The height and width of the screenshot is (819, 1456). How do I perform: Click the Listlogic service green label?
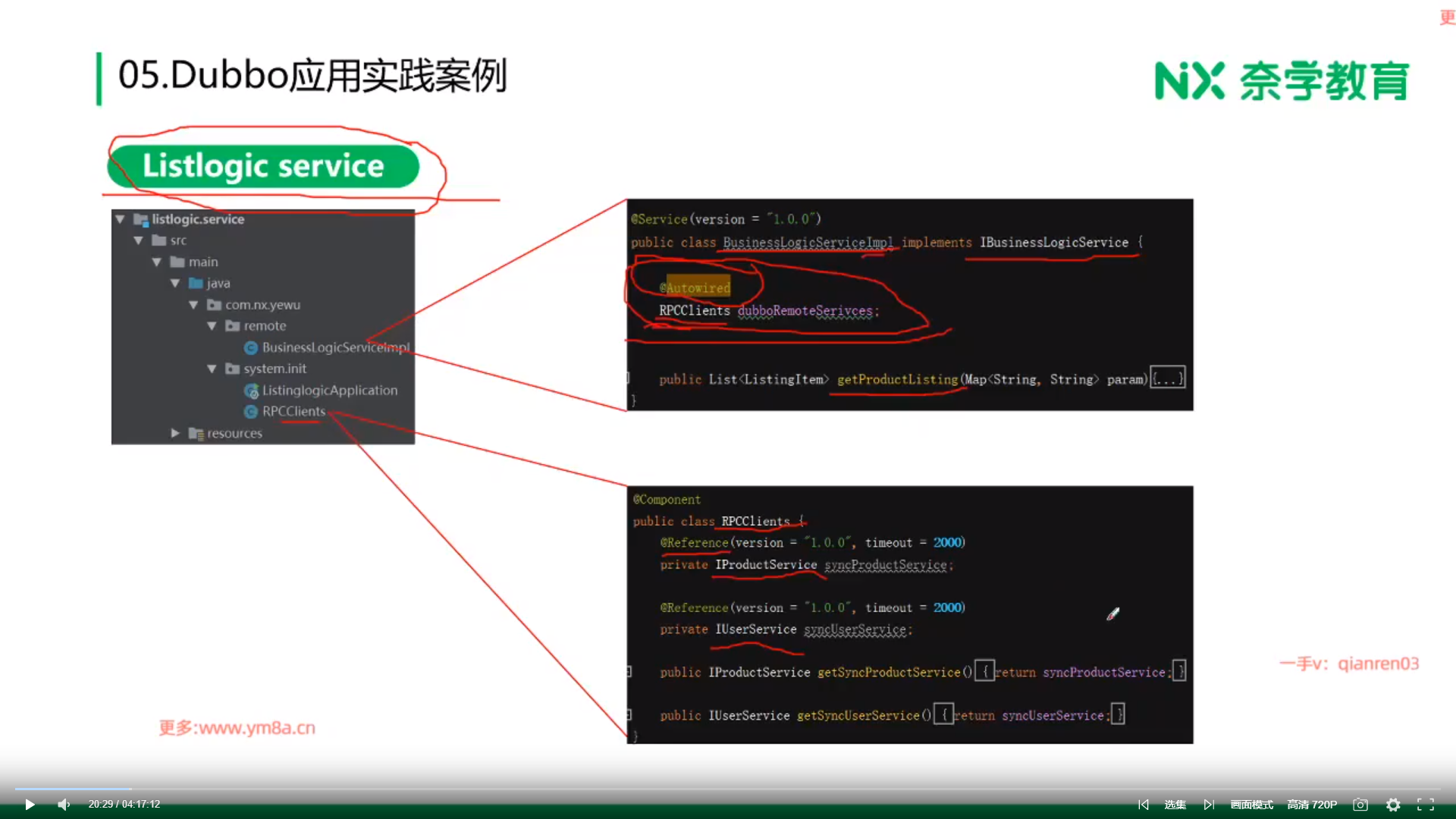[263, 166]
